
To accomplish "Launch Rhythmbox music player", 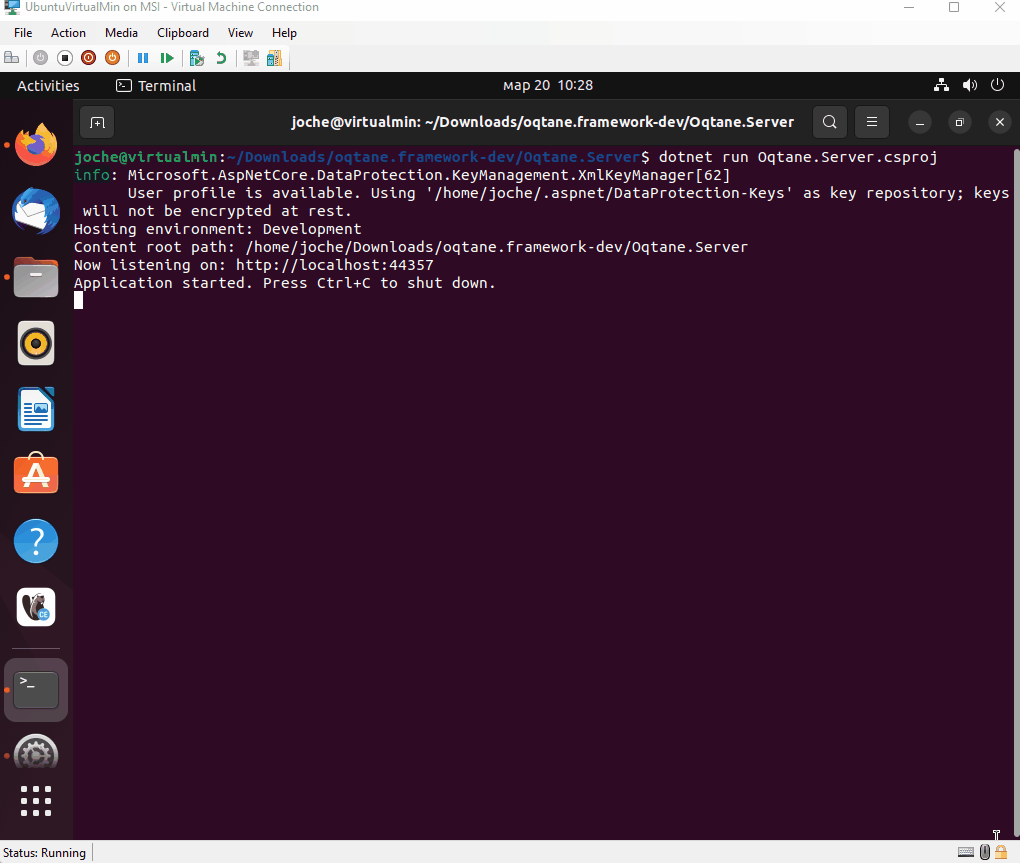I will coord(36,343).
